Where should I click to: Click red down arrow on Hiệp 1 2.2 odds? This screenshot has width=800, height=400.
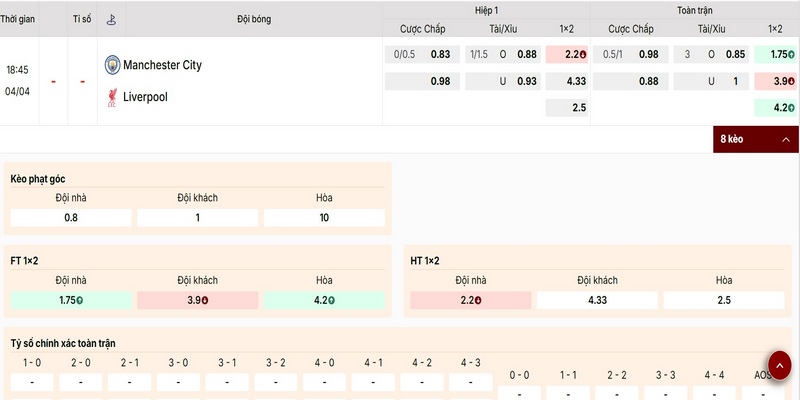tap(582, 55)
